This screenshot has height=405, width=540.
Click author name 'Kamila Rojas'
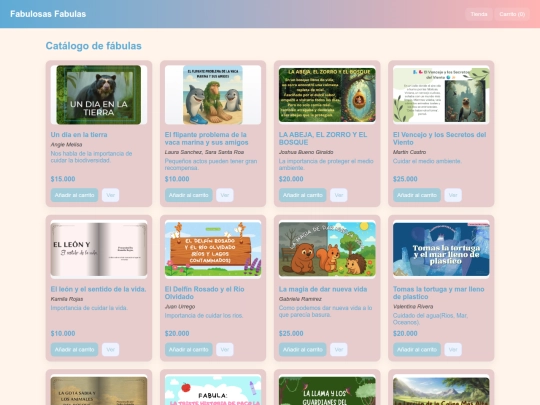click(67, 299)
